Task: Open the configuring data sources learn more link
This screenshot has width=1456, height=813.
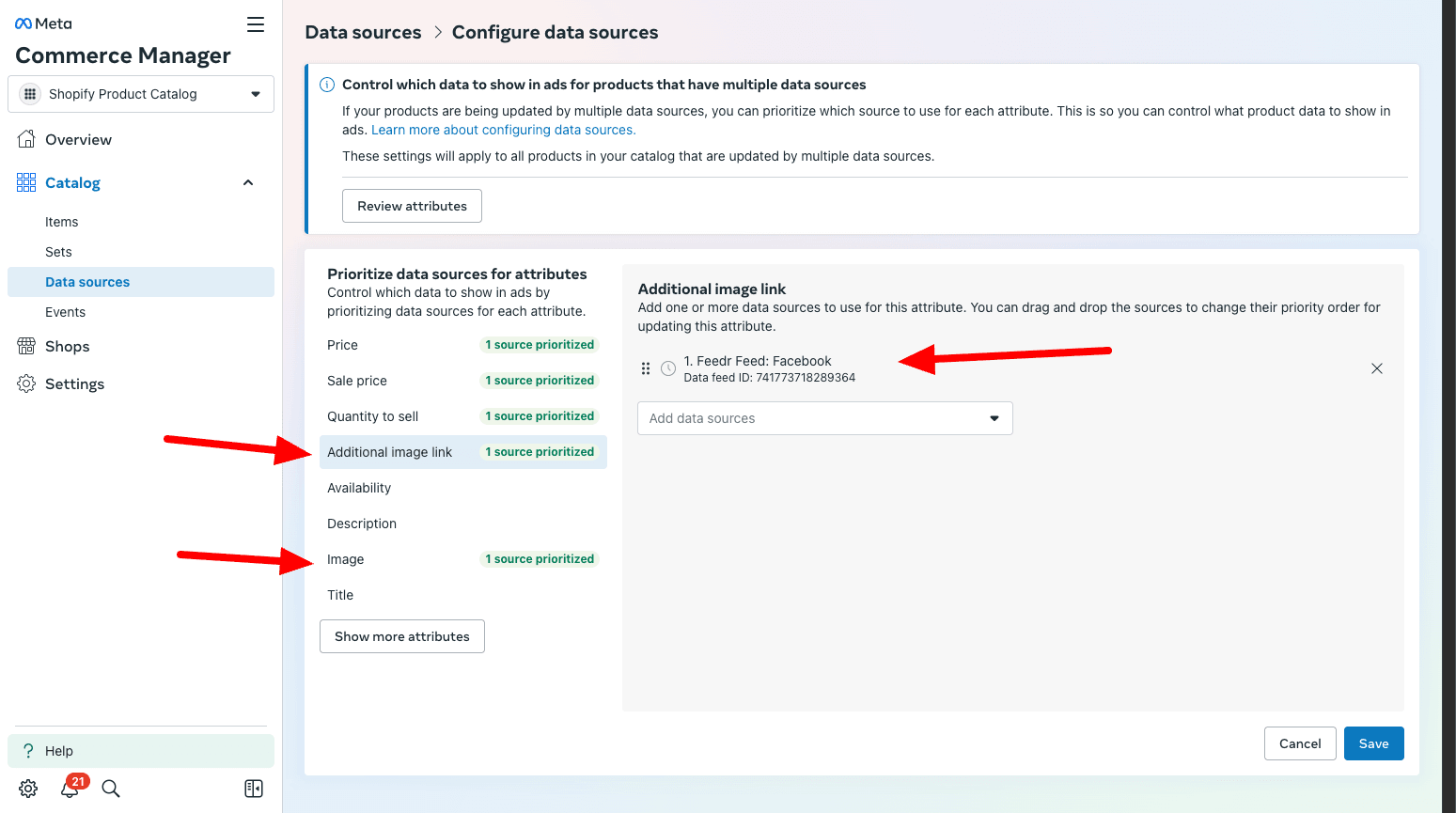Action: 502,129
